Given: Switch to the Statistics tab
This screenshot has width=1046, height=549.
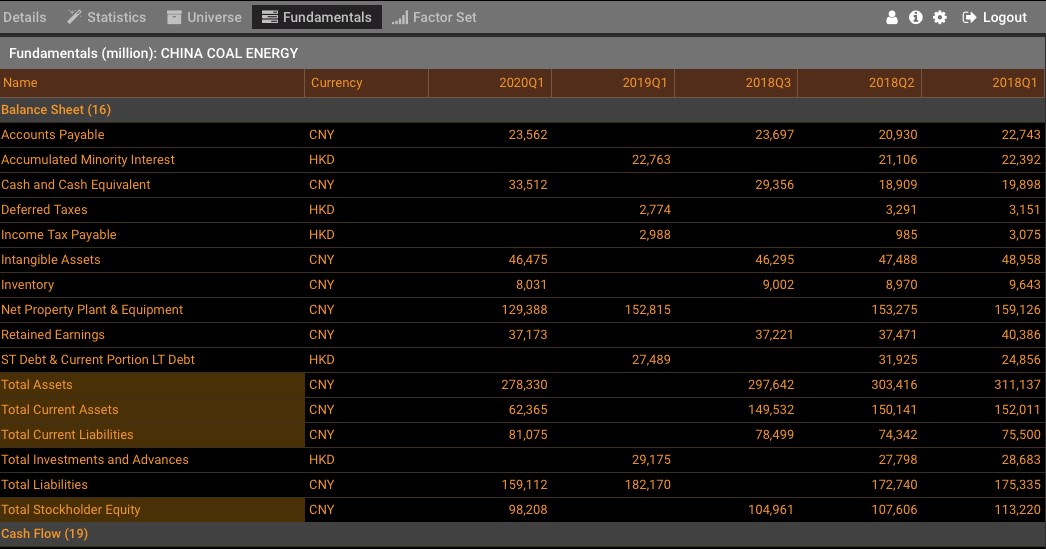Looking at the screenshot, I should pos(107,17).
